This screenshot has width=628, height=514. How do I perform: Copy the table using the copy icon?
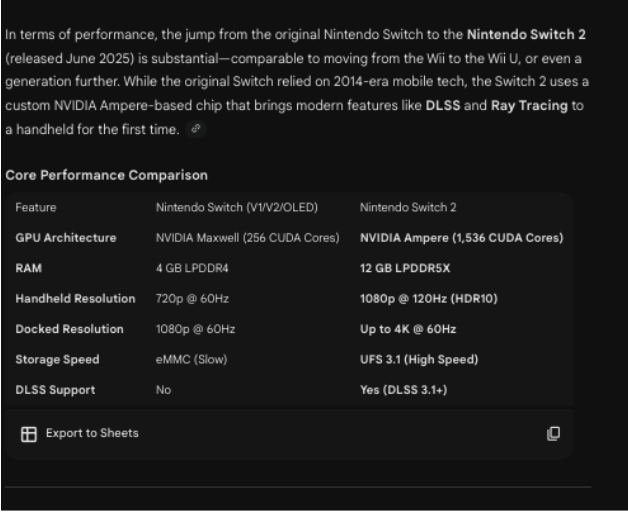(x=553, y=434)
